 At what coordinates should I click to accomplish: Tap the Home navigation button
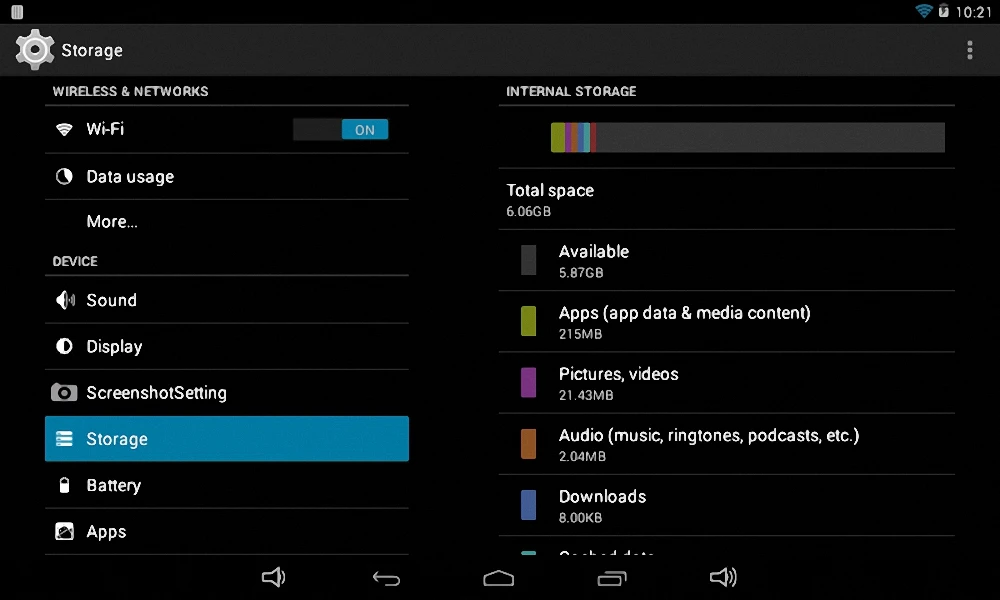499,578
